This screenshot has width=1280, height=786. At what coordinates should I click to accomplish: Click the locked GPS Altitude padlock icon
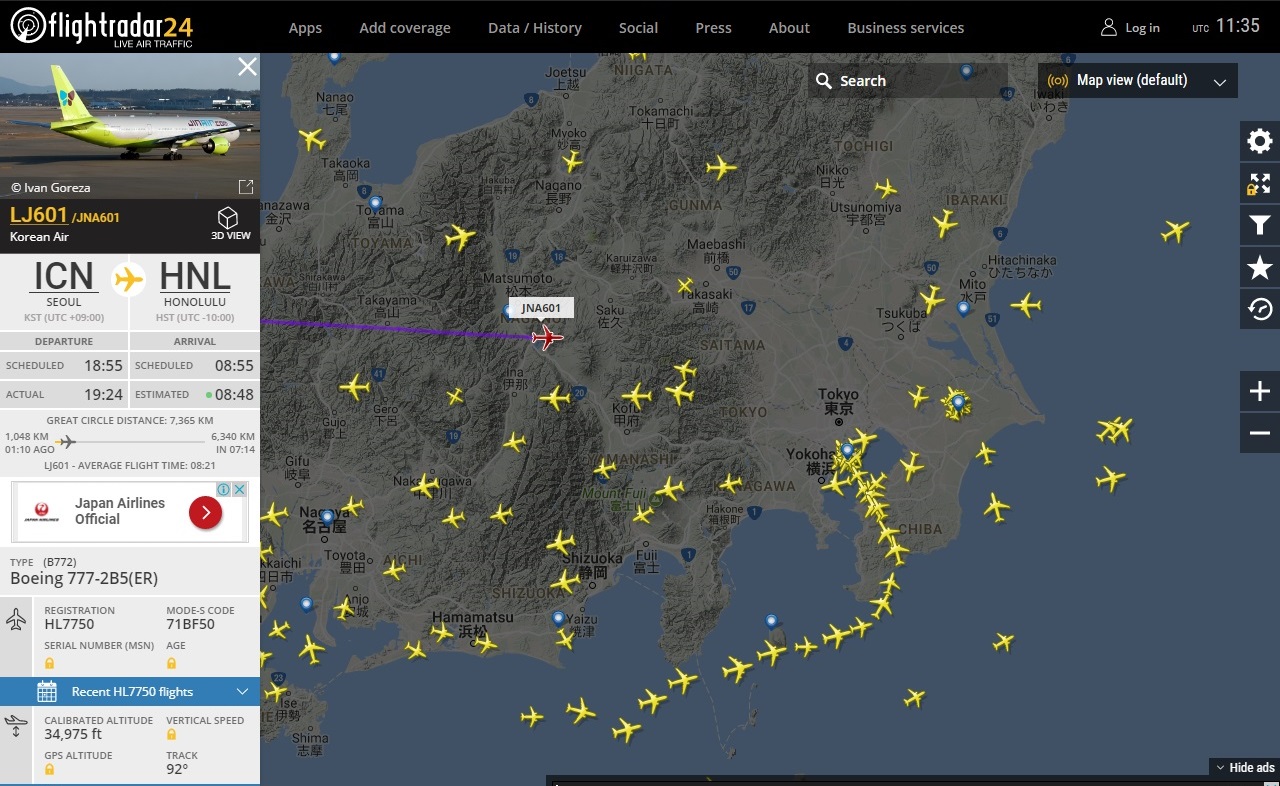49,770
